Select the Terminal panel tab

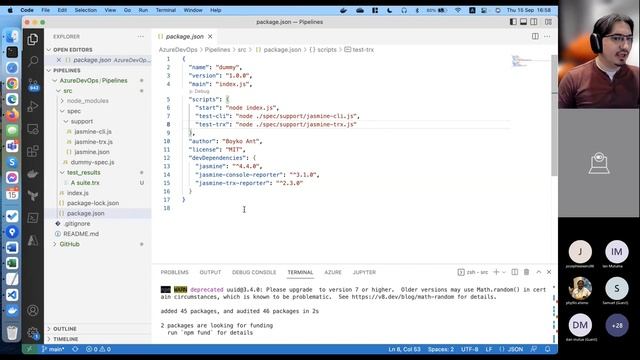click(300, 272)
